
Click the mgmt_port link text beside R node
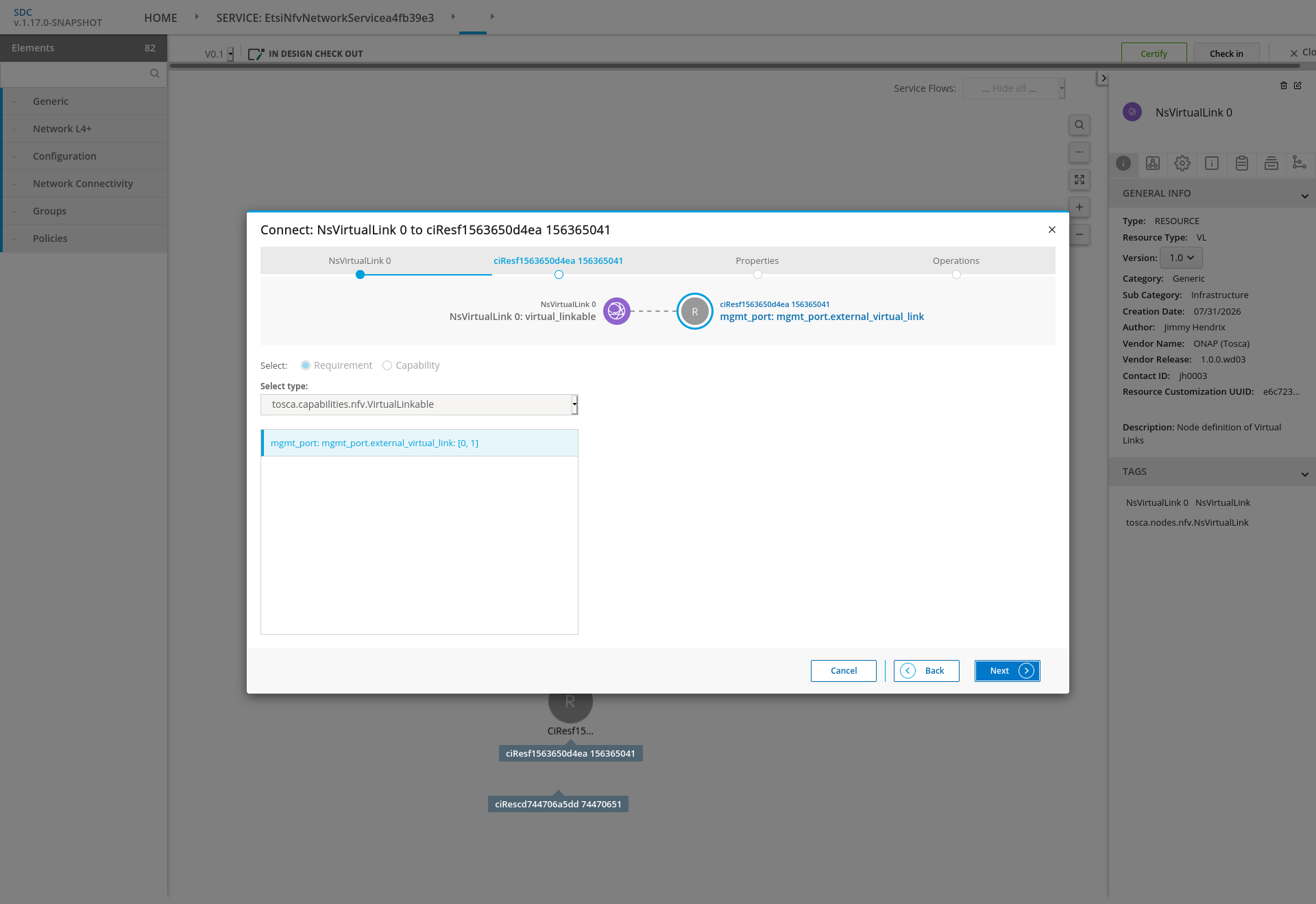[x=822, y=317]
